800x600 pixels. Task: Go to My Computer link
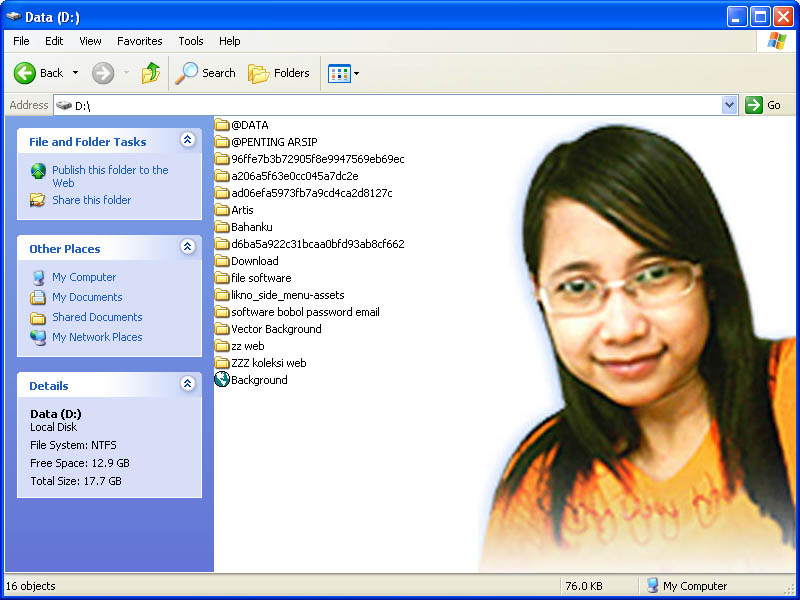pyautogui.click(x=84, y=277)
